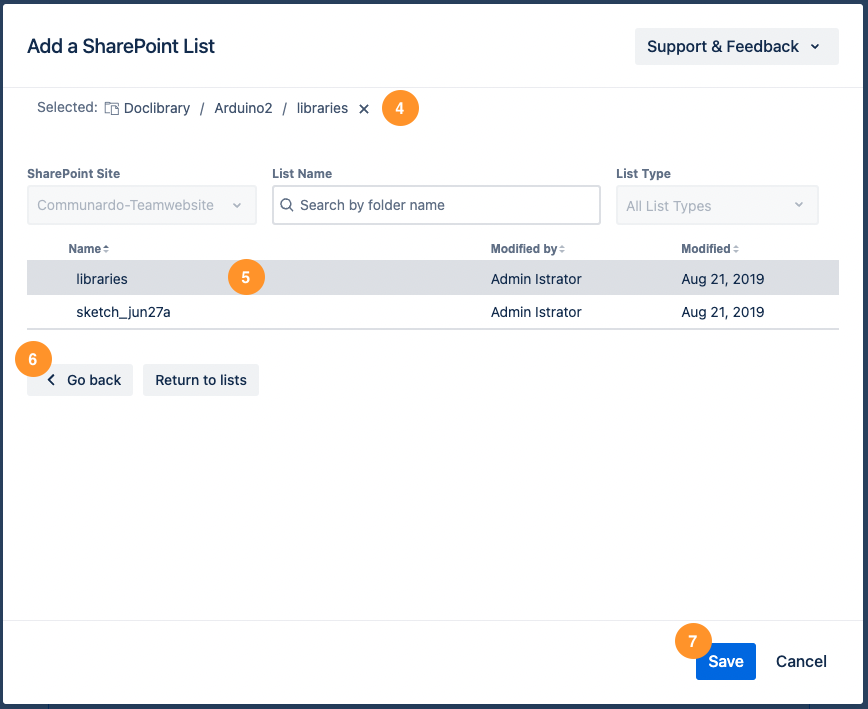Viewport: 868px width, 709px height.
Task: Open the All List Types dropdown
Action: (716, 206)
